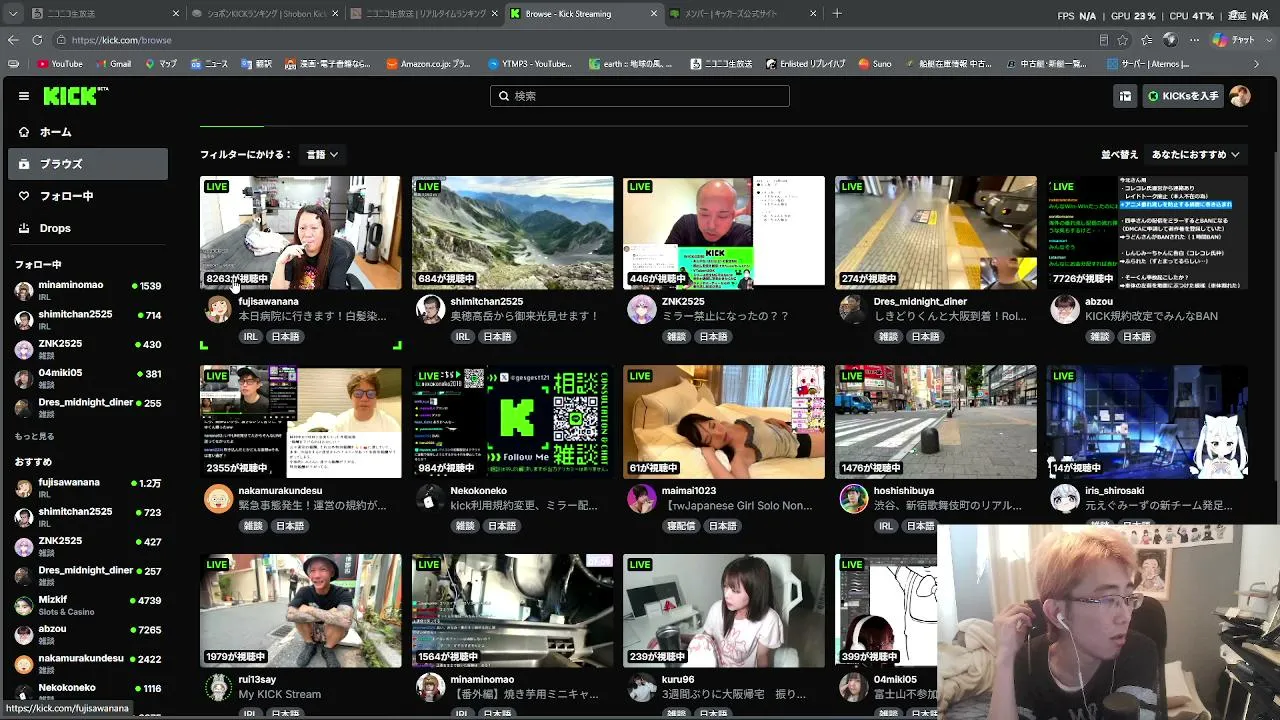Expand the 言語 filter dropdown
The height and width of the screenshot is (720, 1280).
tap(322, 155)
